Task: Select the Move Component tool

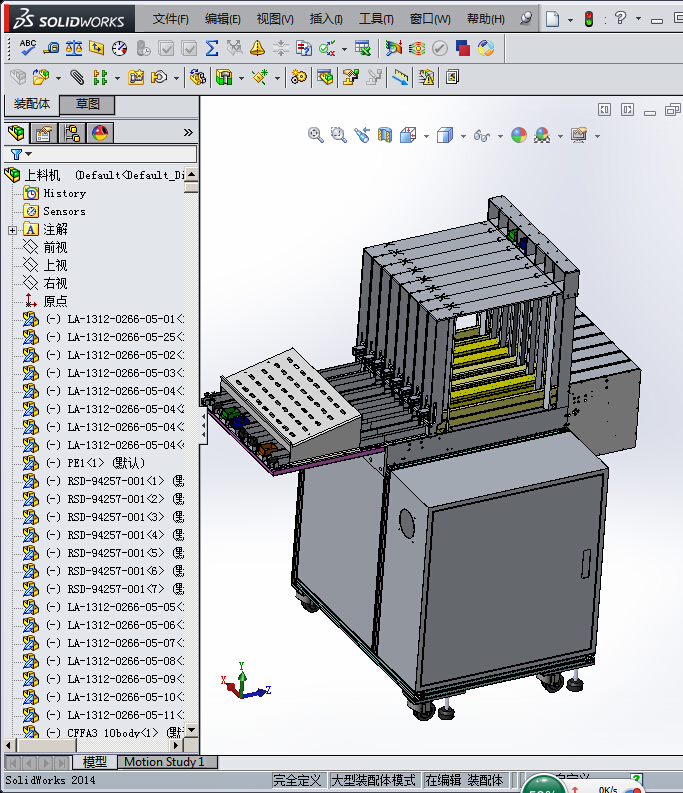Action: pos(159,77)
